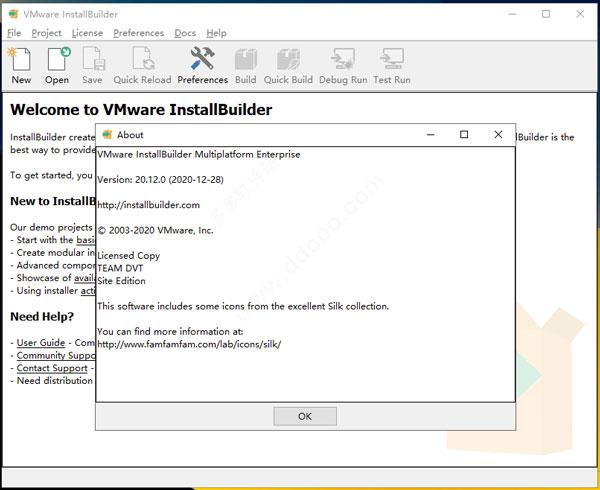600x490 pixels.
Task: Confirm the About dialog with OK
Action: pos(305,416)
